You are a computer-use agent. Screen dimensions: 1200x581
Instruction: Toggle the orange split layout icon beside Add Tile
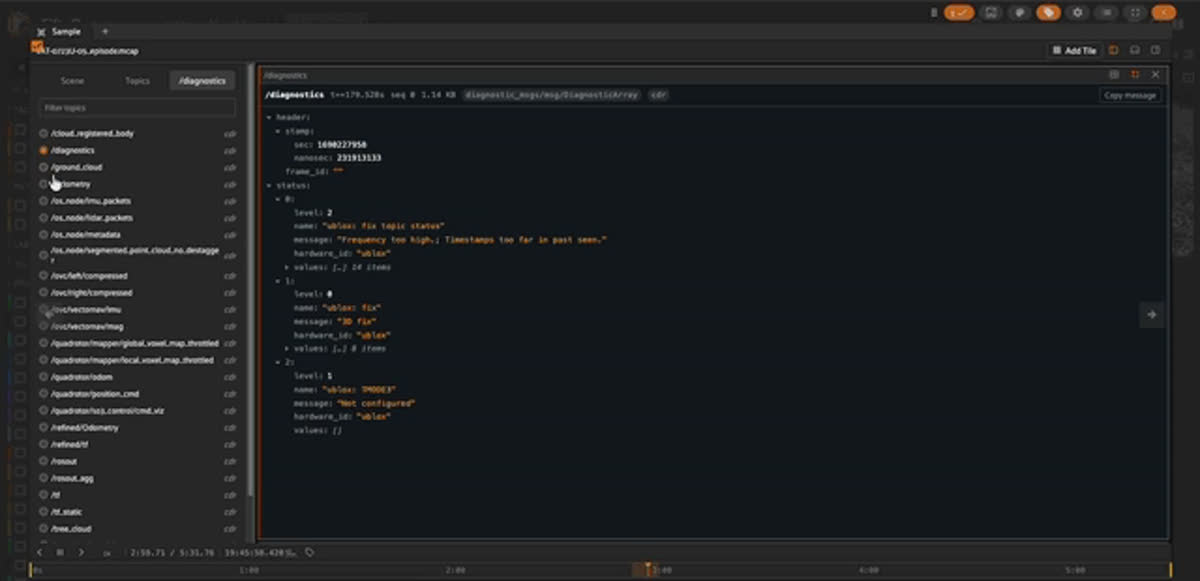pyautogui.click(x=1114, y=50)
